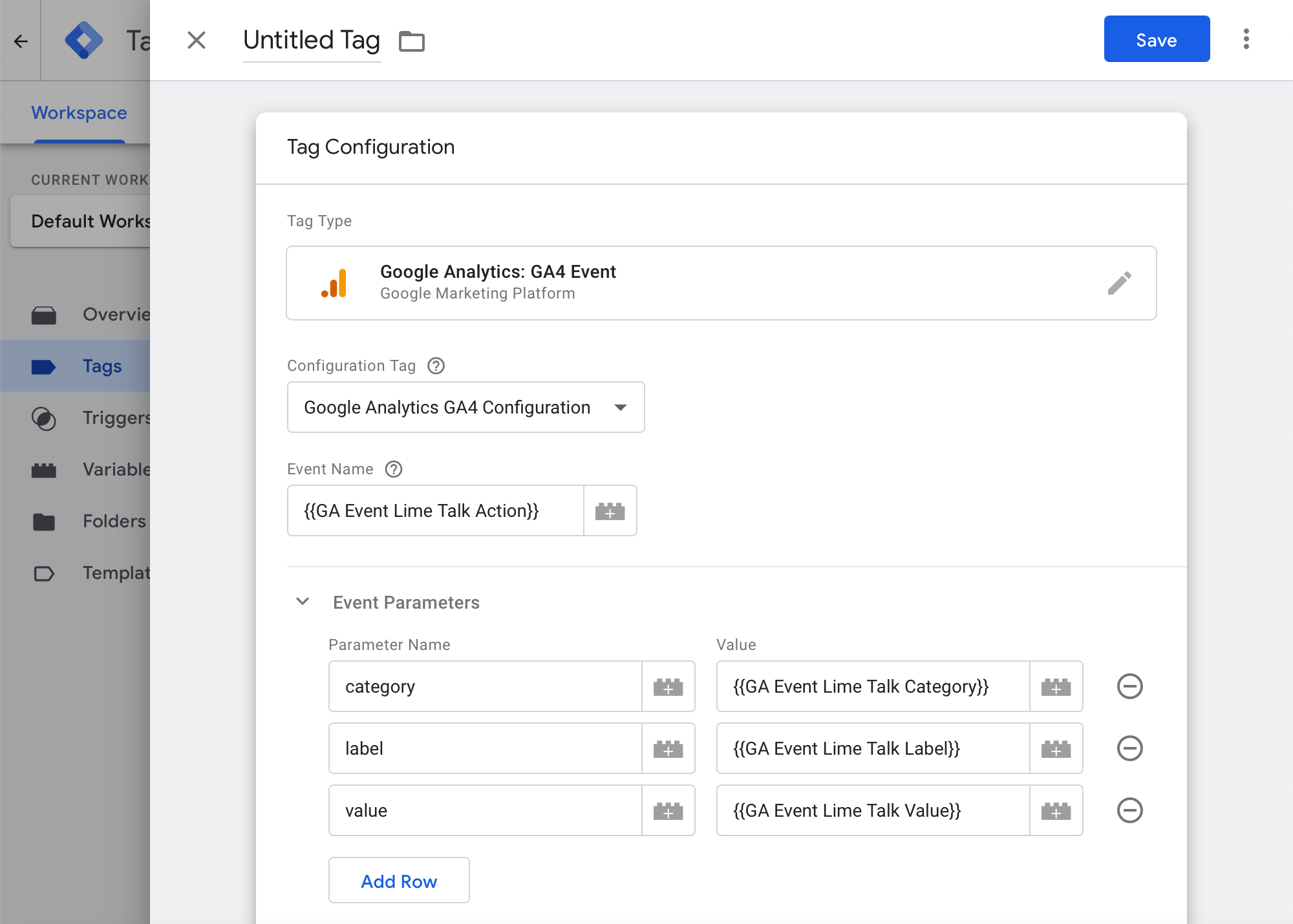
Task: Click the Tag Configuration heading
Action: pyautogui.click(x=371, y=147)
